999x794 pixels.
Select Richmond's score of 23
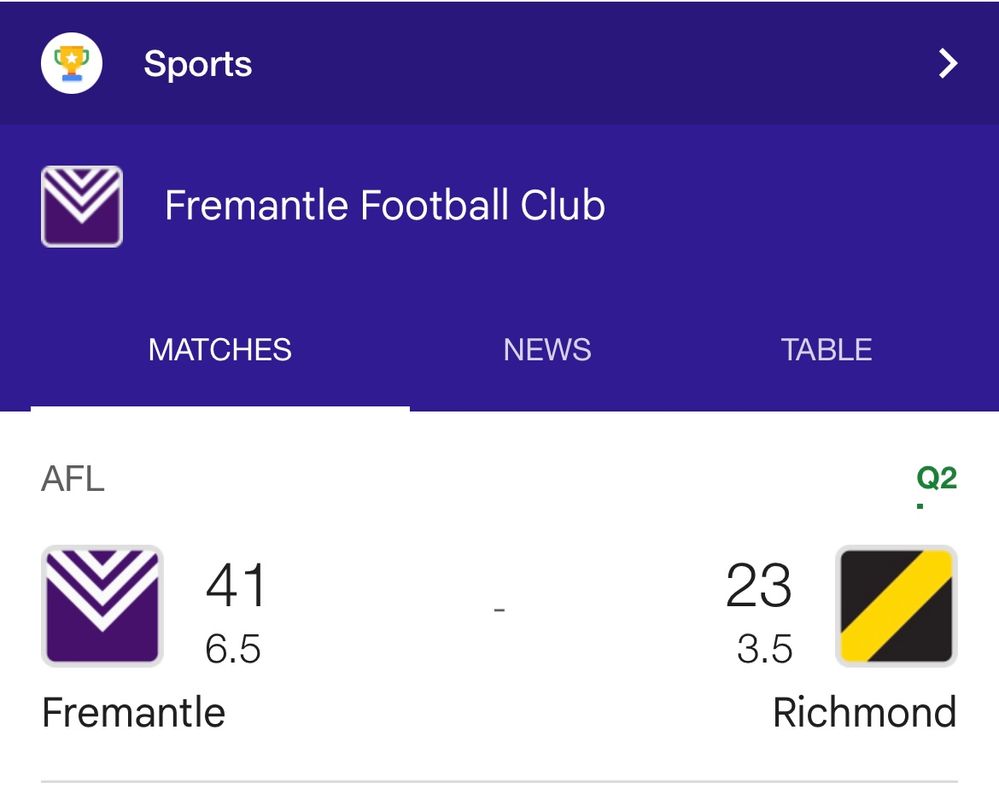[758, 585]
